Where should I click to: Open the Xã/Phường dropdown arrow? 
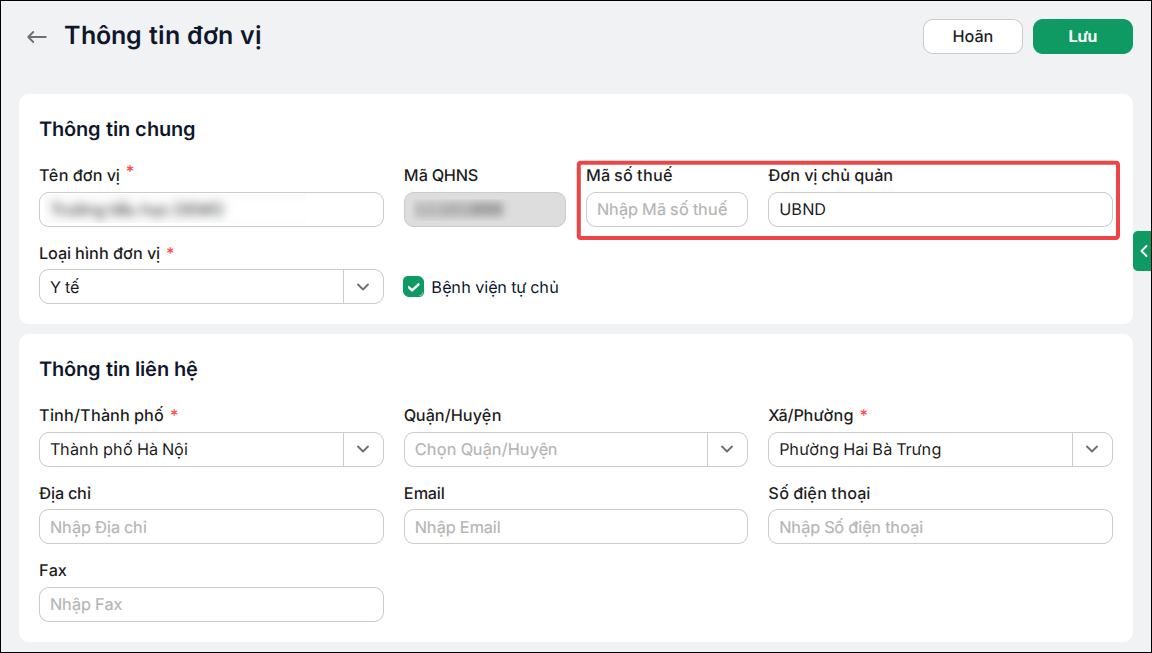[x=1092, y=450]
